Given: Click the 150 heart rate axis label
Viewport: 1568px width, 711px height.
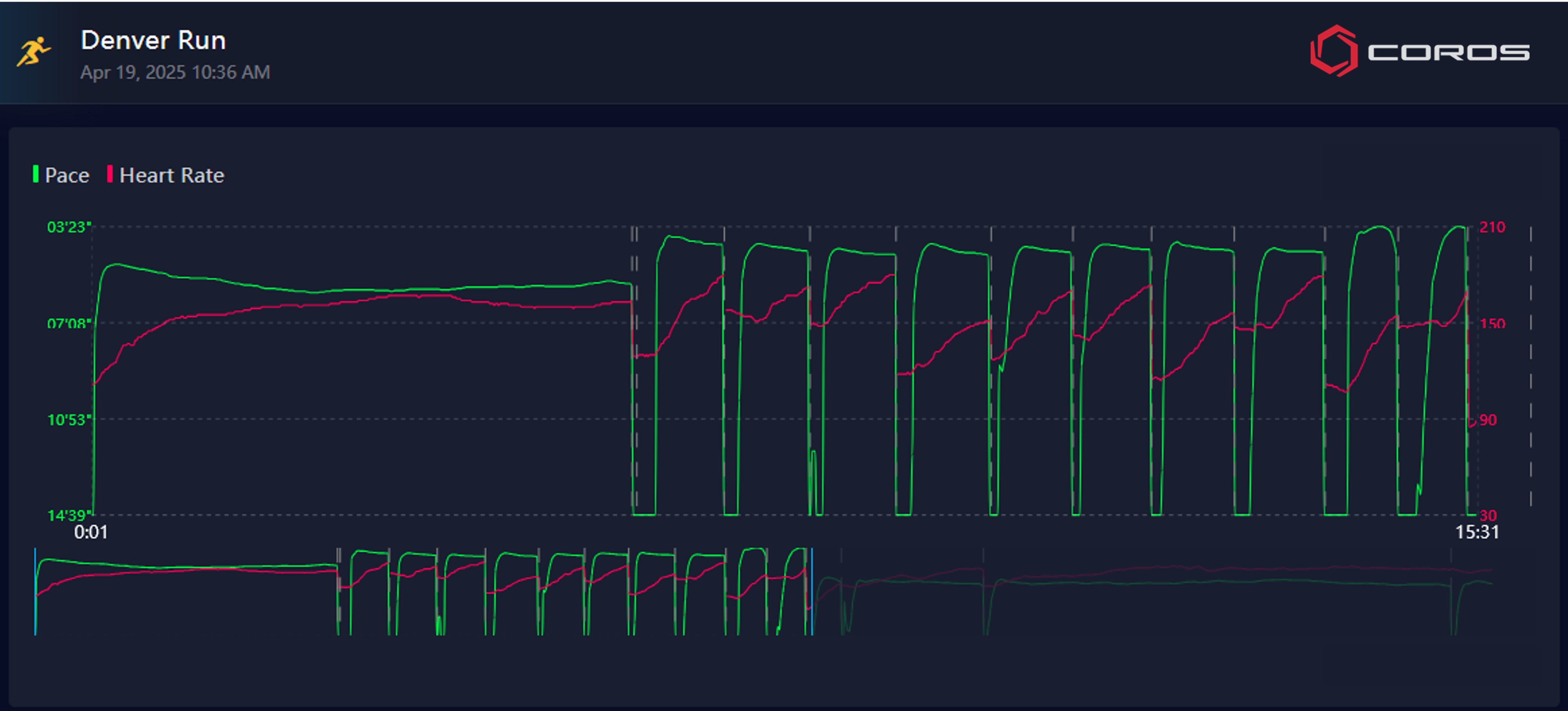Looking at the screenshot, I should (x=1492, y=323).
